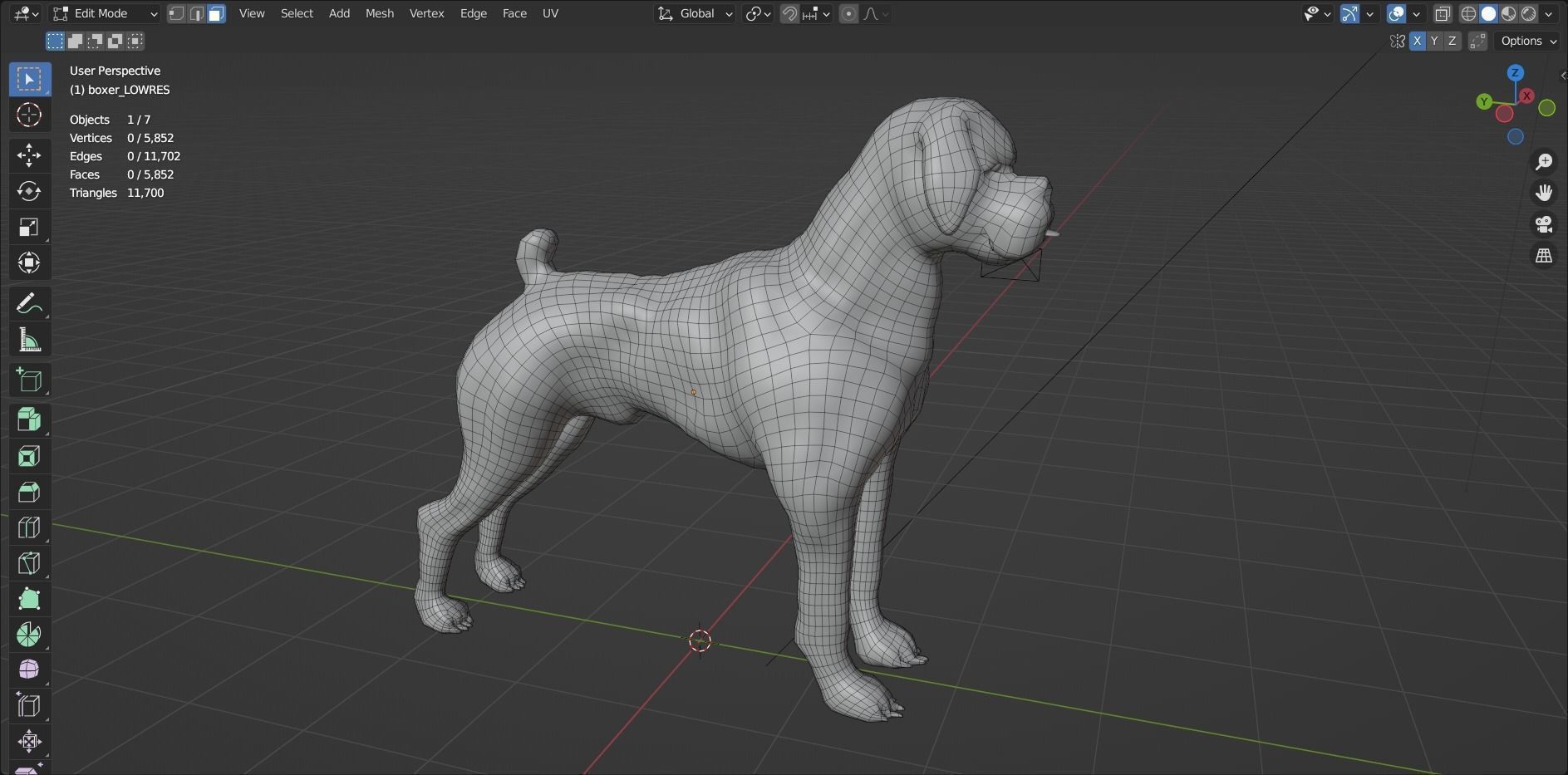The height and width of the screenshot is (775, 1568).
Task: Activate the Loop Cut tool
Action: pos(29,527)
